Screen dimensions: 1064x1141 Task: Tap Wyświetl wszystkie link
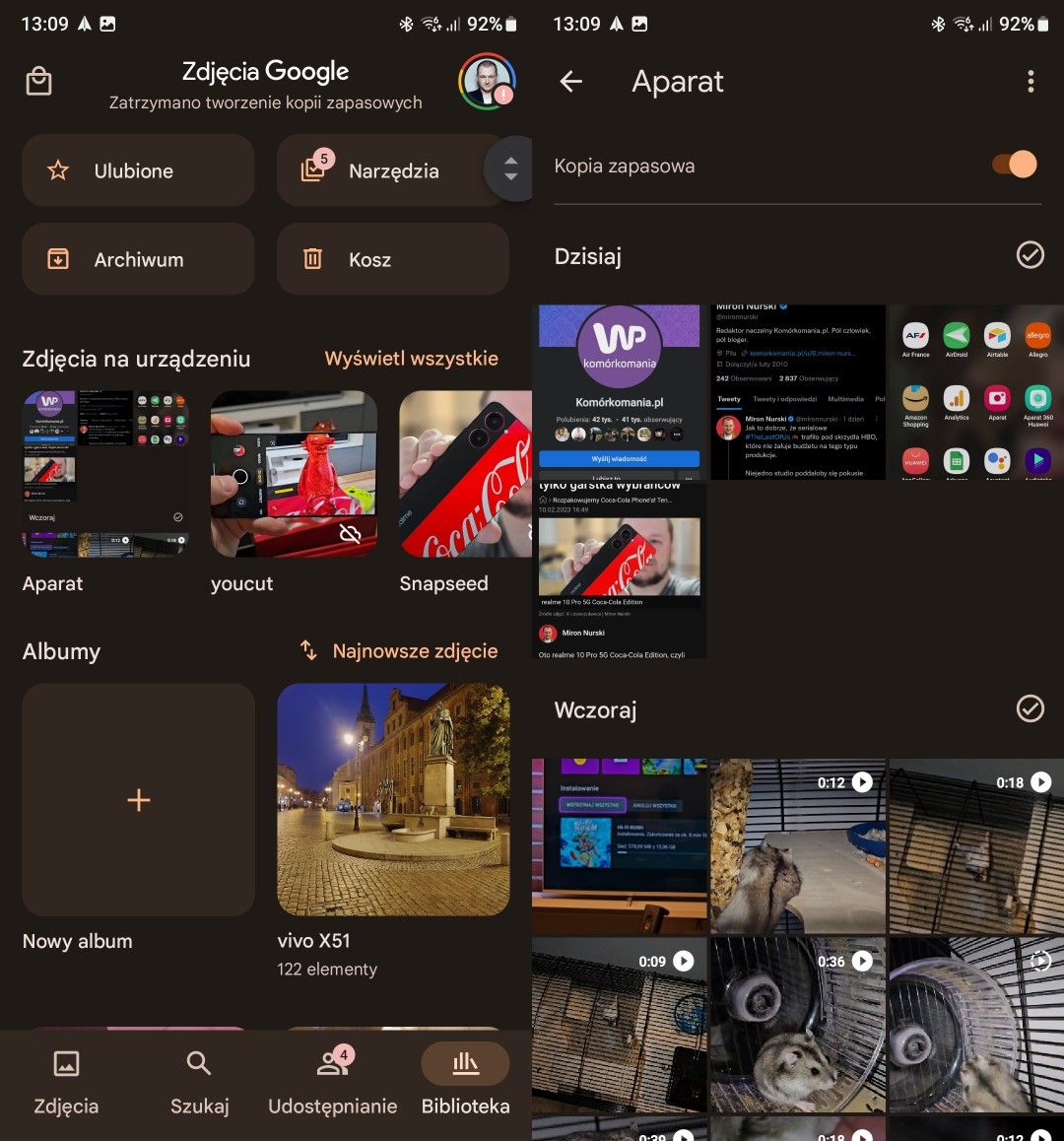coord(411,358)
